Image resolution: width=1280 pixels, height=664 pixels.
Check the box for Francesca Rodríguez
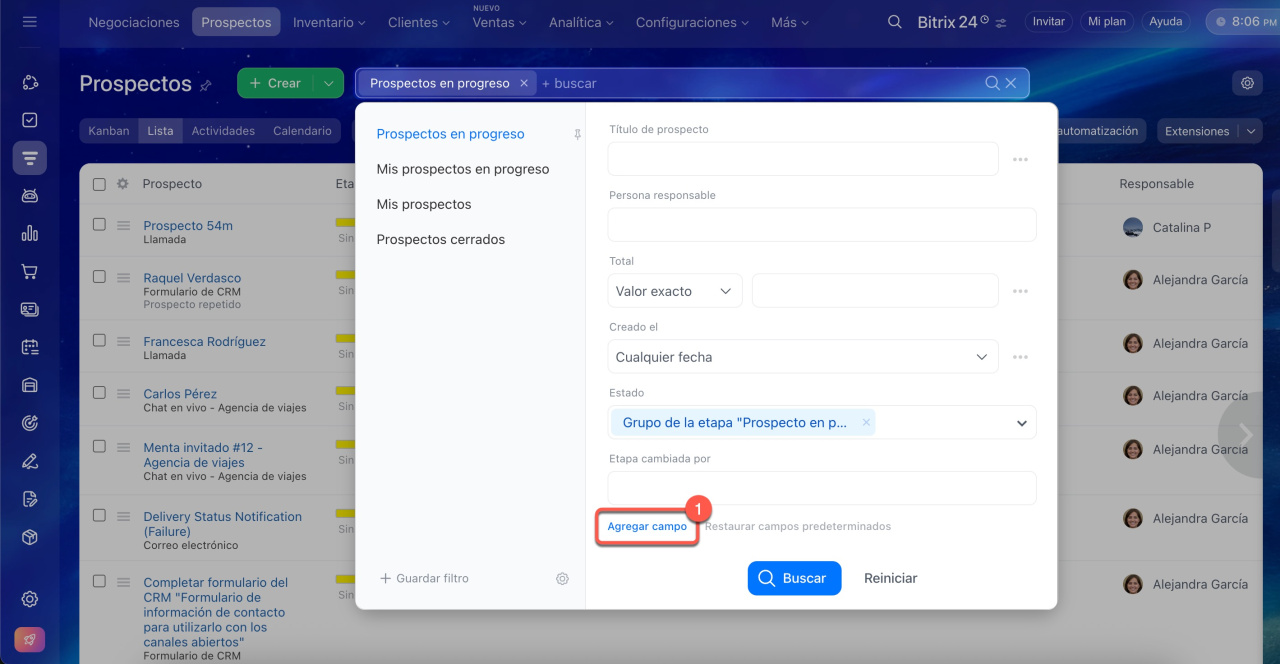[99, 340]
